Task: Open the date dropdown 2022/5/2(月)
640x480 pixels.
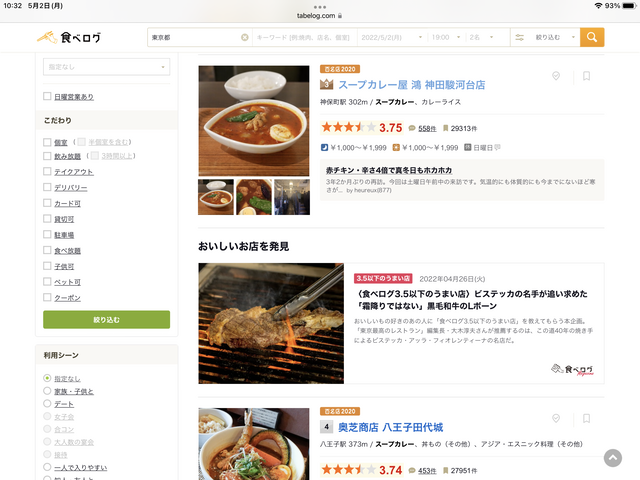Action: (x=392, y=37)
